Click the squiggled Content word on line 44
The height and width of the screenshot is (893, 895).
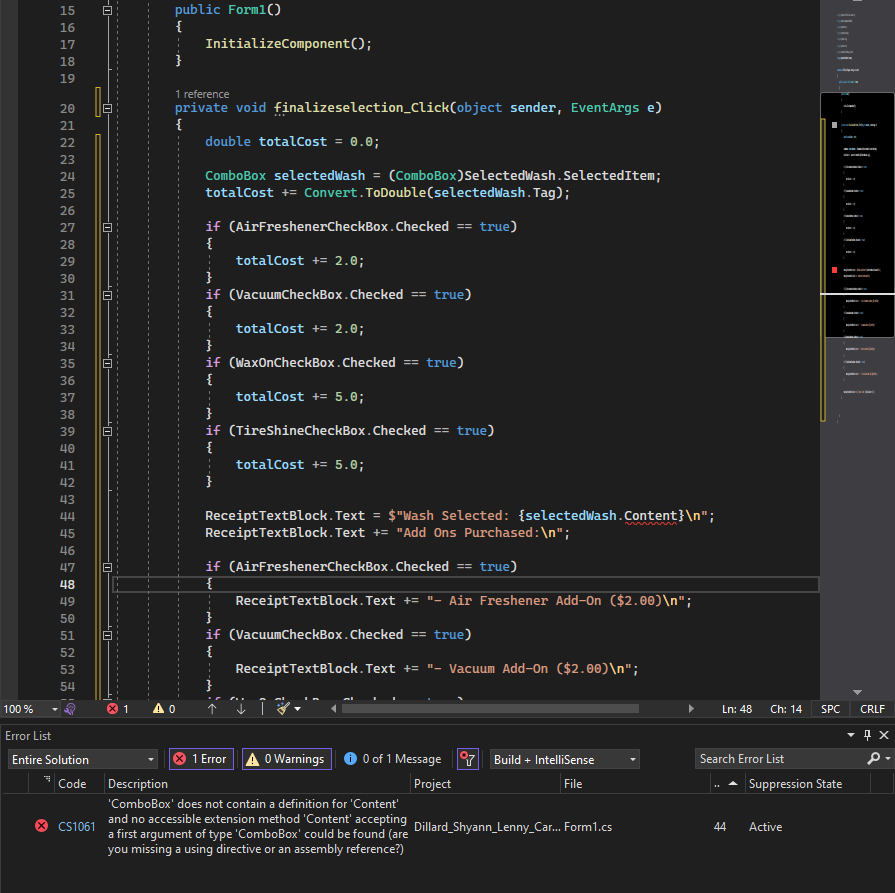[650, 516]
